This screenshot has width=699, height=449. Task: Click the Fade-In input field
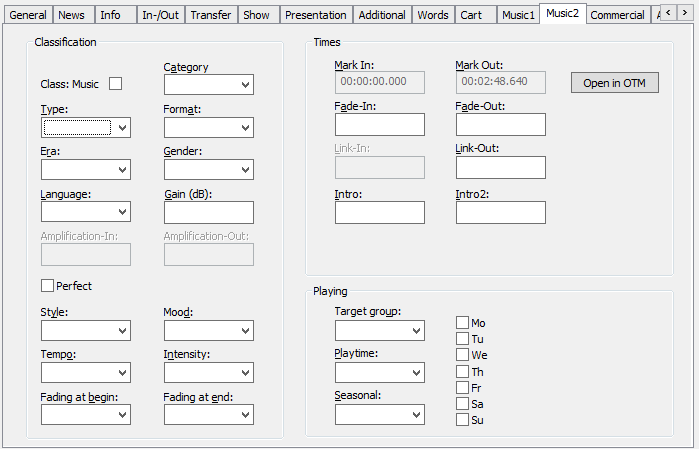(379, 124)
